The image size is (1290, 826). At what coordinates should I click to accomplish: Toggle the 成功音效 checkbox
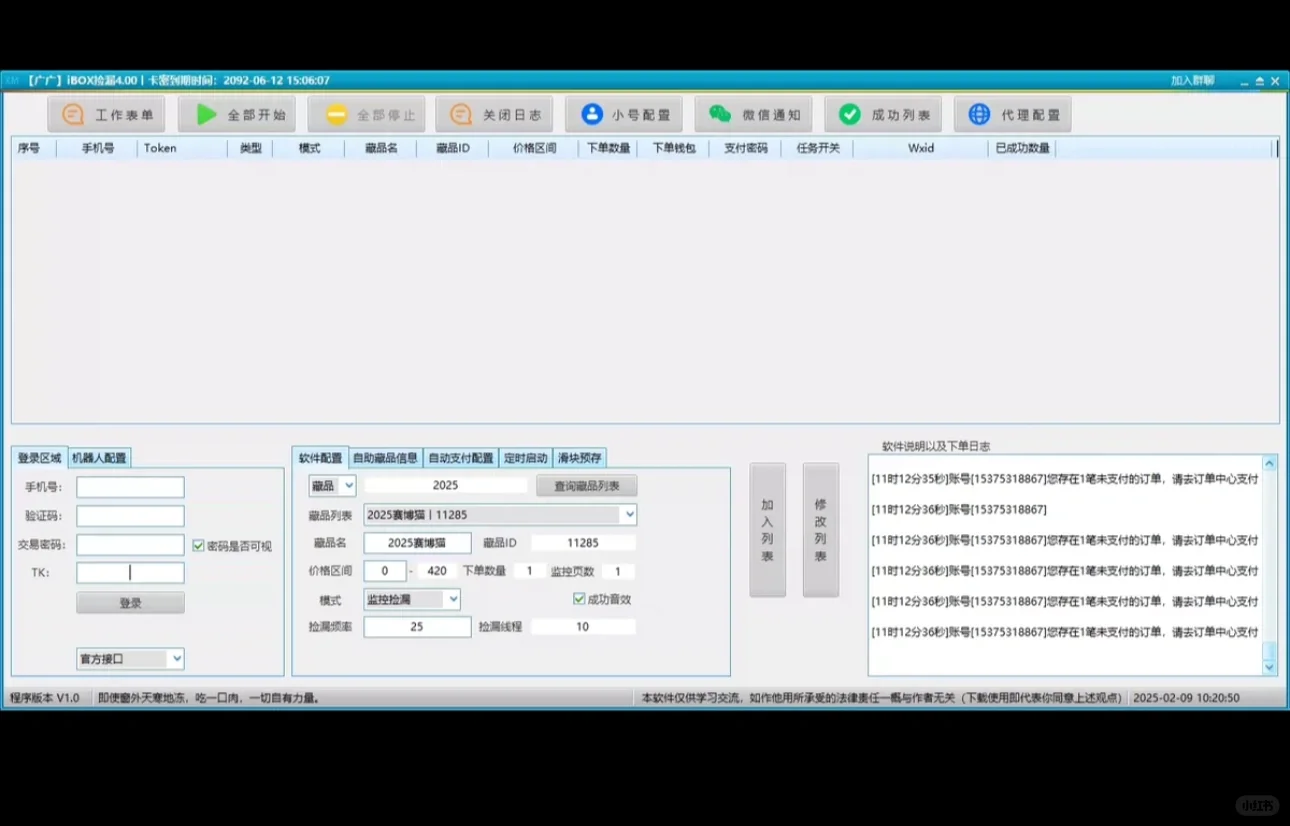tap(579, 599)
